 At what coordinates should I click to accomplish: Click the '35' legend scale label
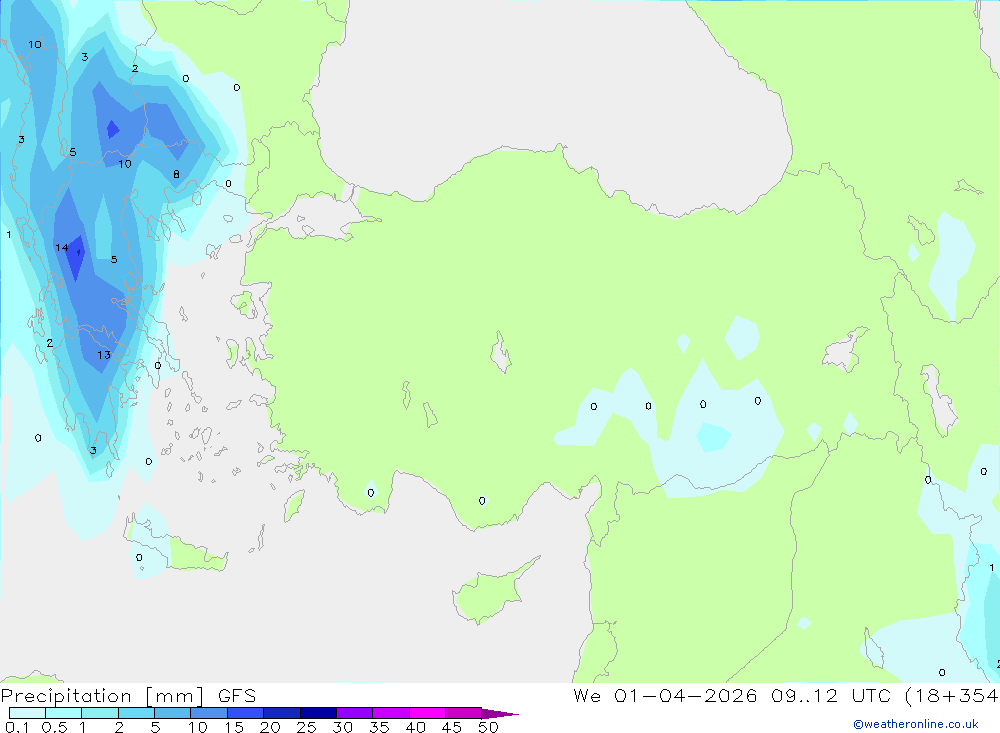tap(379, 727)
